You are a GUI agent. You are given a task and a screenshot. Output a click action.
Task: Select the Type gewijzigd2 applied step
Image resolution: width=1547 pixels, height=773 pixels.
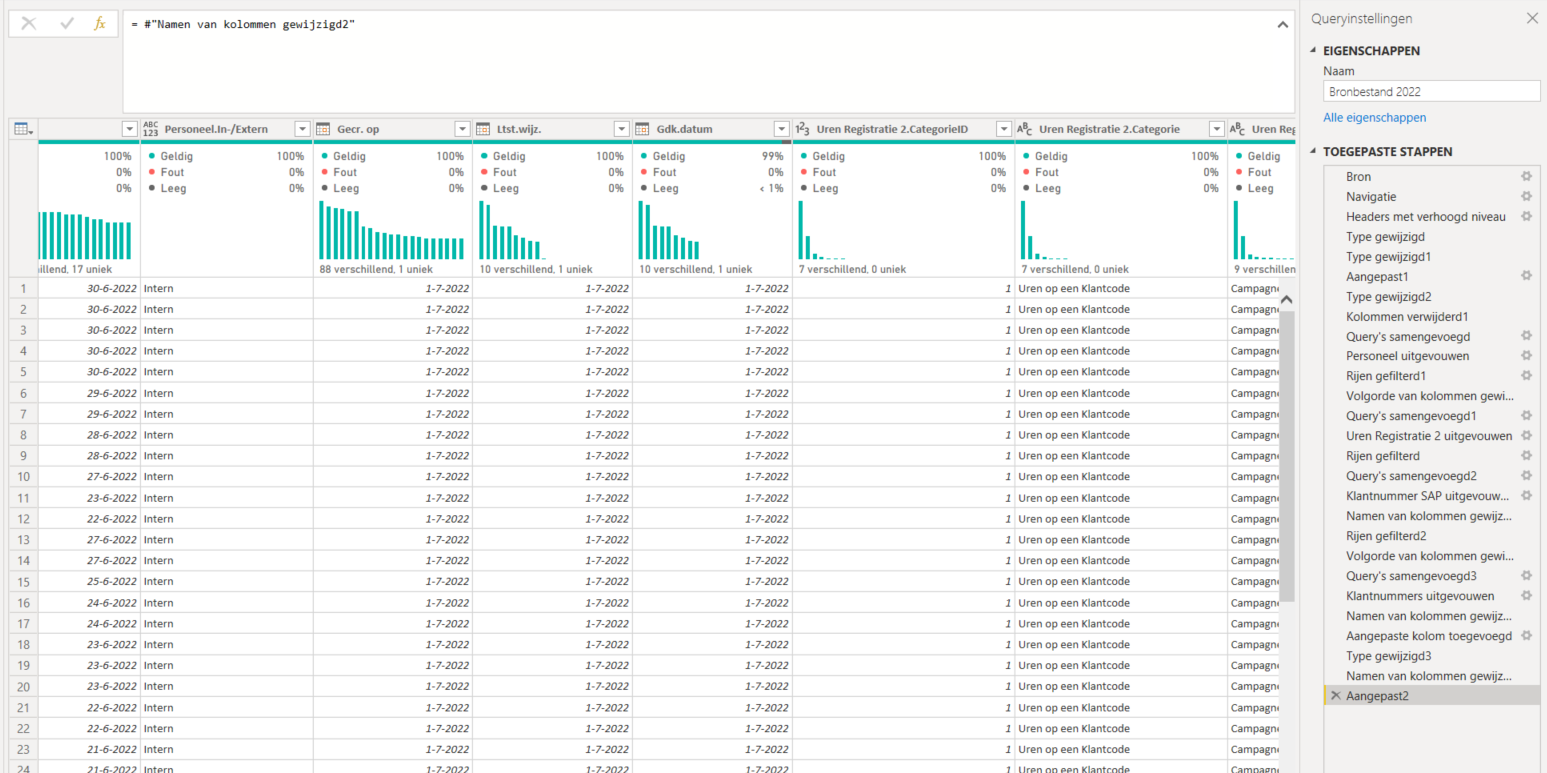(1432, 296)
